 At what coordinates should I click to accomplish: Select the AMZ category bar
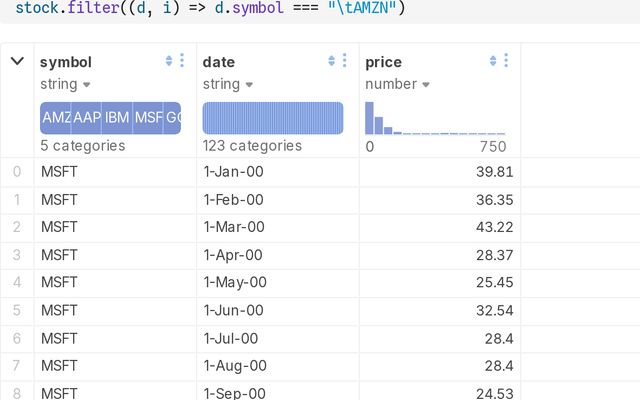point(55,118)
